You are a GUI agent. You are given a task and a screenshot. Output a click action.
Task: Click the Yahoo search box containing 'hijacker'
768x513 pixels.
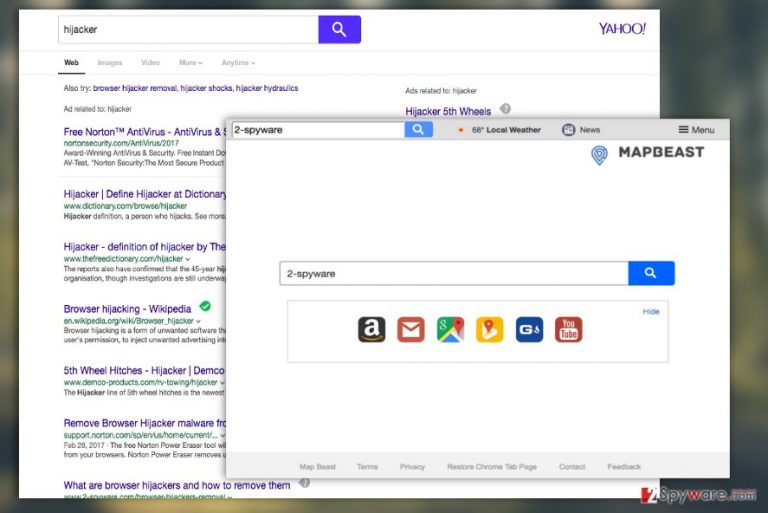pos(188,29)
